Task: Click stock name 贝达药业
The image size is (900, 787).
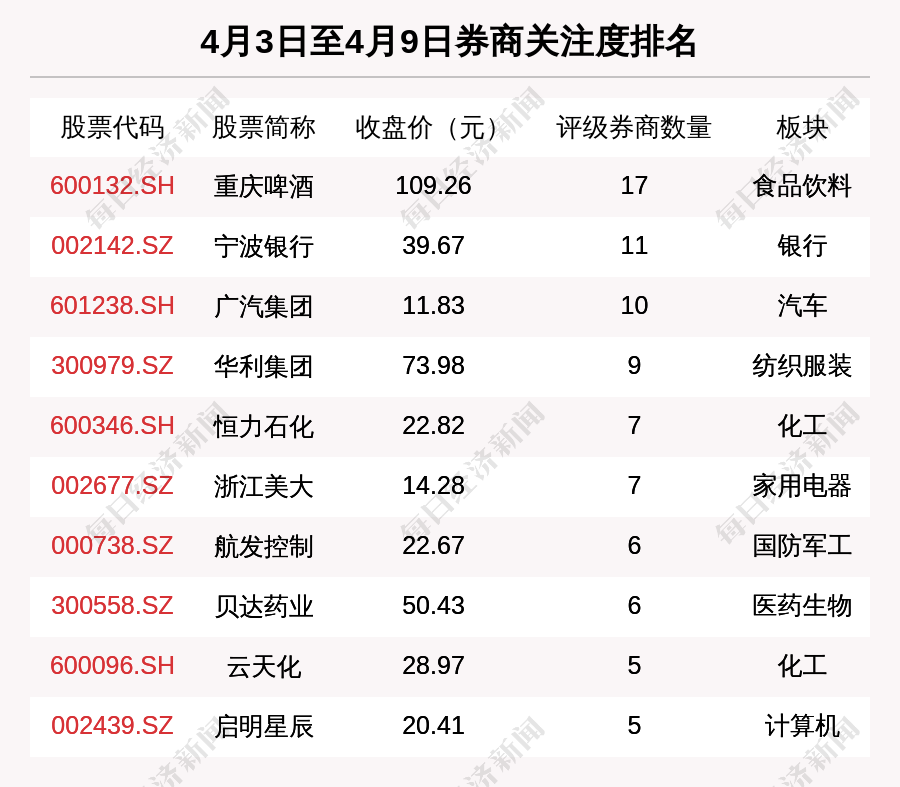Action: [263, 607]
